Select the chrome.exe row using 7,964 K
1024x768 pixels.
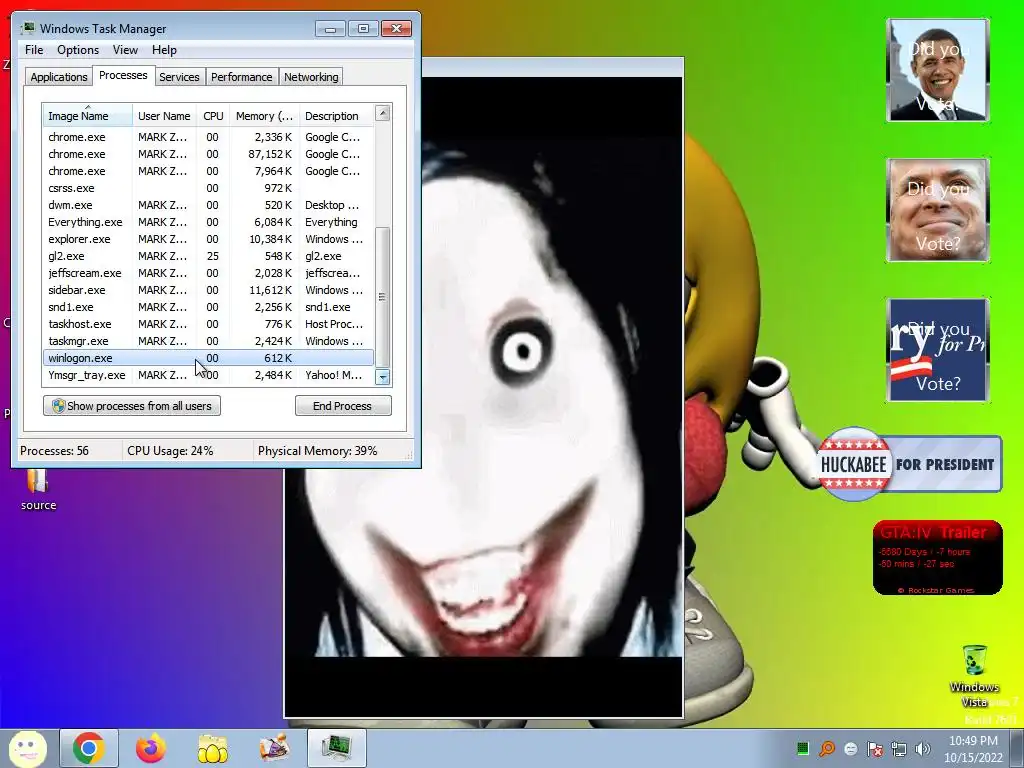point(208,171)
